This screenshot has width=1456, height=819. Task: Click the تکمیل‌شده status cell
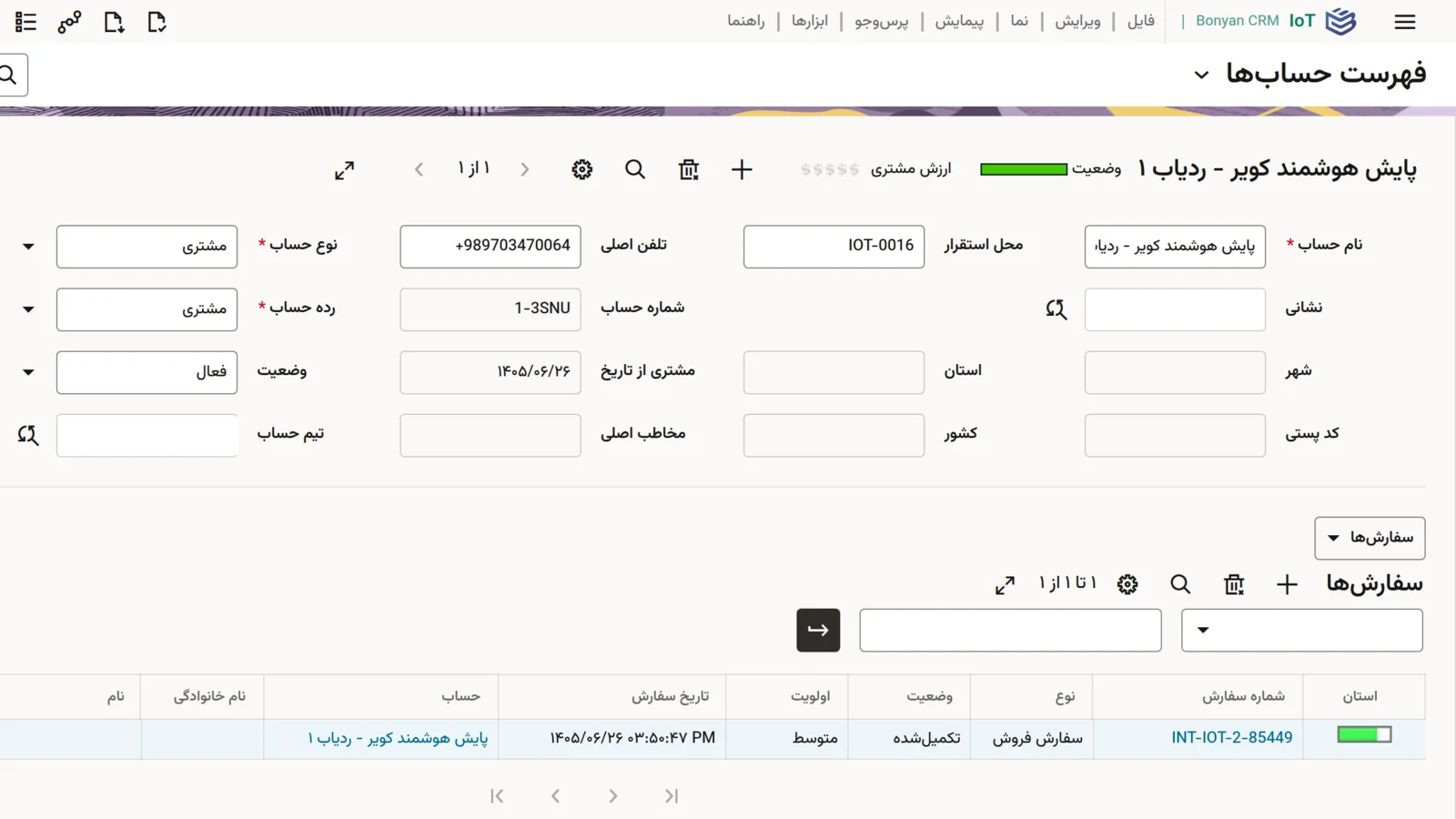coord(910,738)
